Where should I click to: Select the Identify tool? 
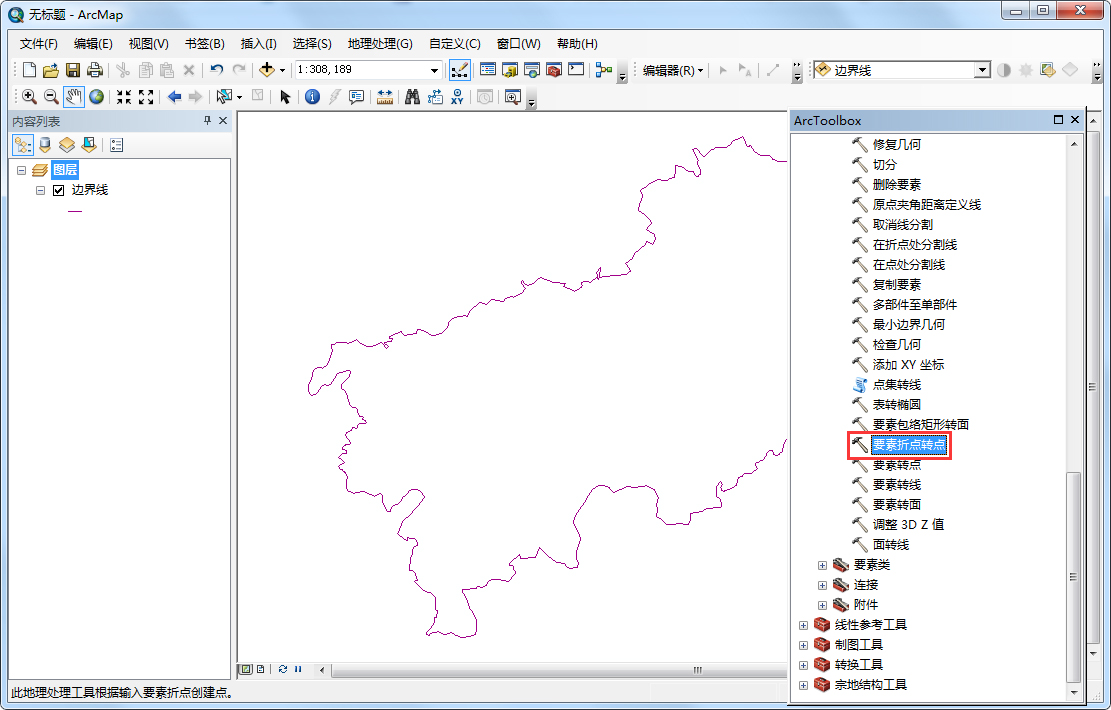[314, 96]
